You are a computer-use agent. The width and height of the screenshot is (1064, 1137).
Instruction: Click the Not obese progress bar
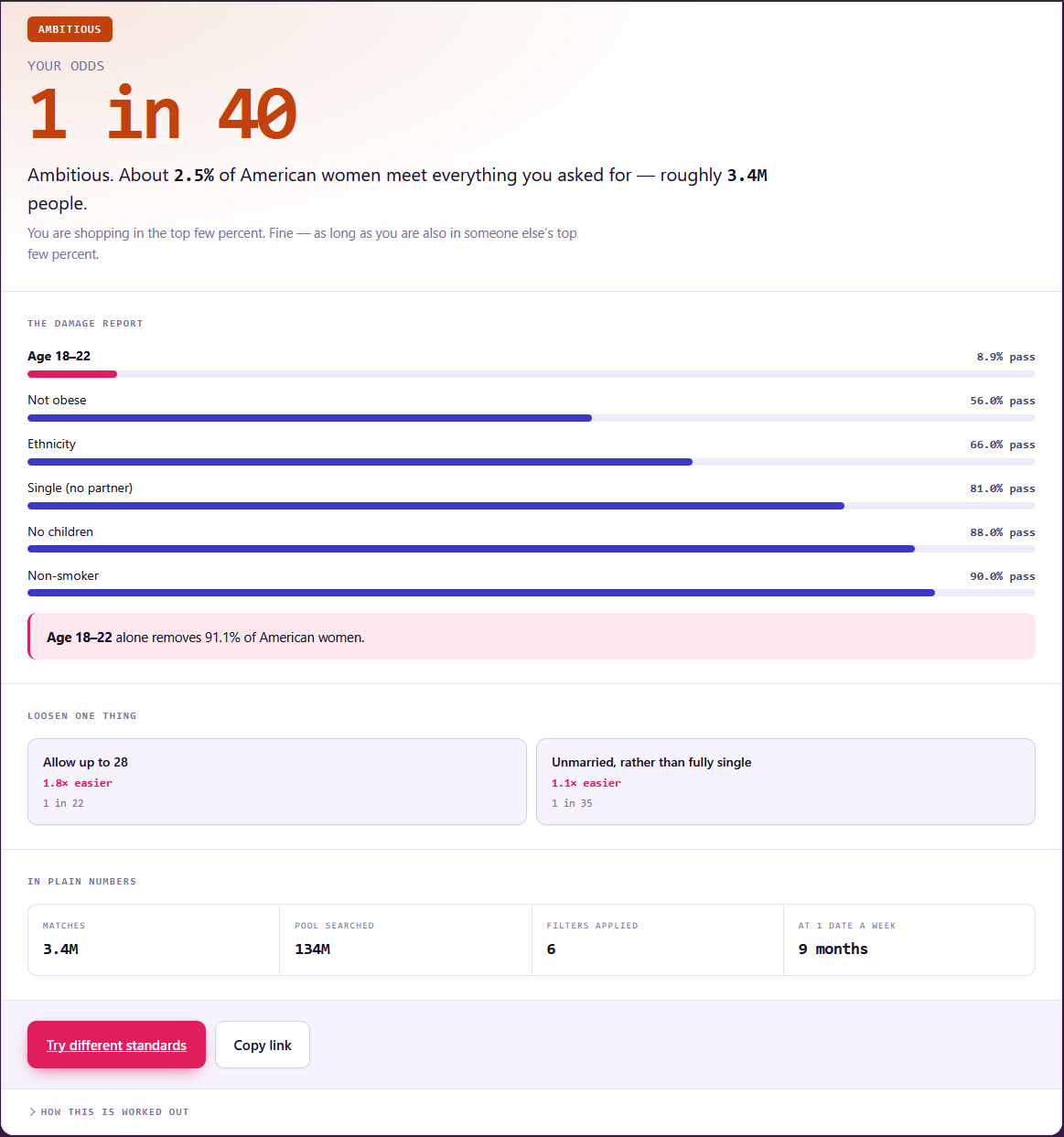coord(532,418)
